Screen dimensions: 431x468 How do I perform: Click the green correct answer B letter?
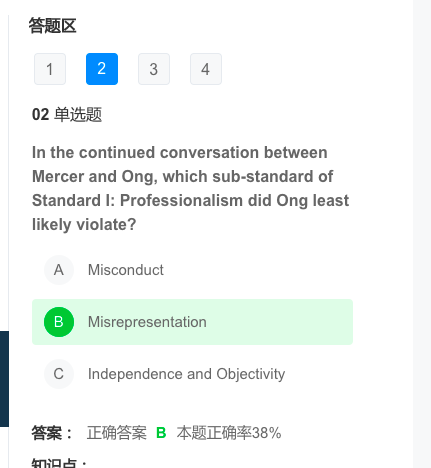161,433
